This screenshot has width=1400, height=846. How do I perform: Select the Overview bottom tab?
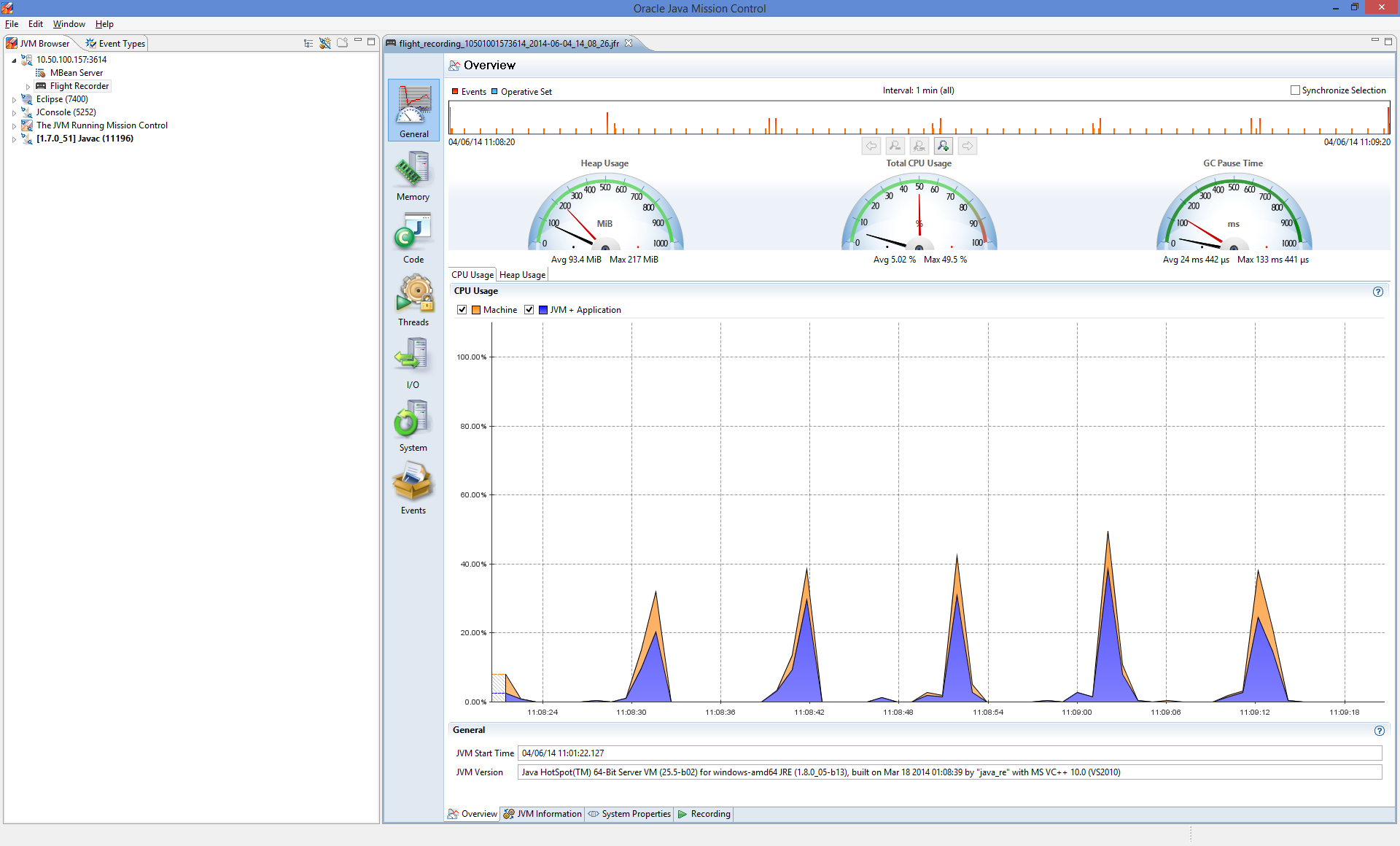coord(472,814)
